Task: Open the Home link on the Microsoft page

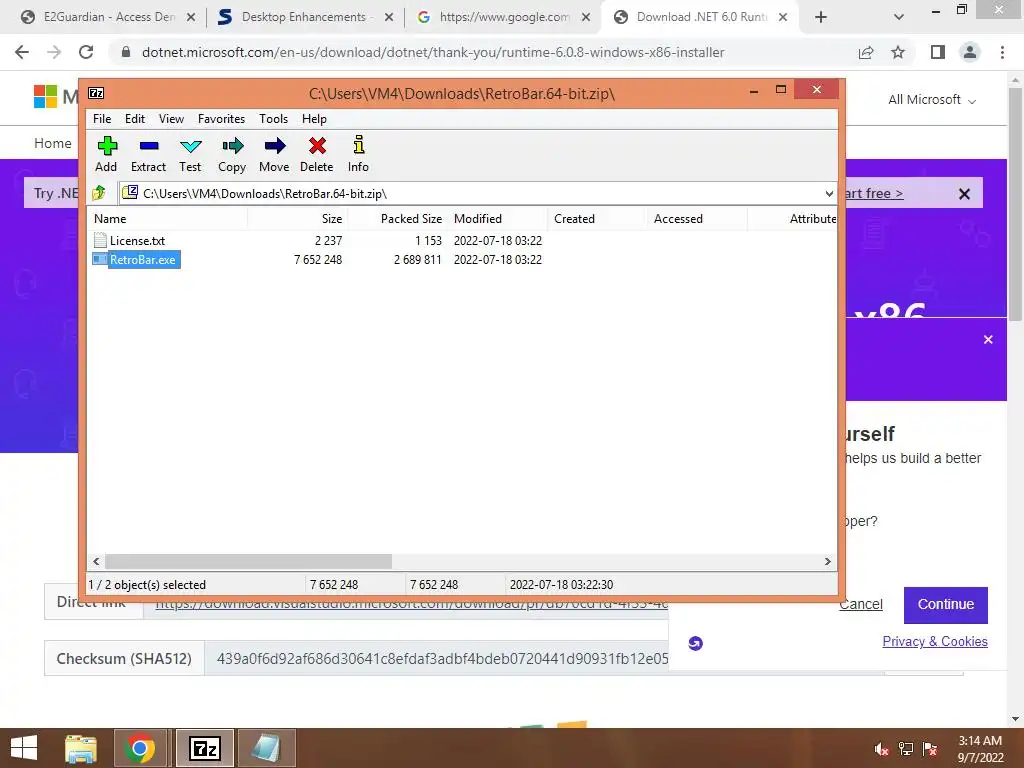Action: (x=53, y=143)
